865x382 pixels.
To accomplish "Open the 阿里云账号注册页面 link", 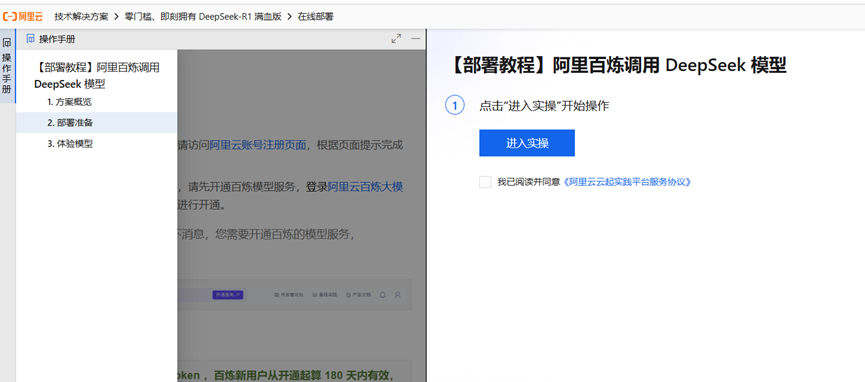I will click(x=258, y=146).
